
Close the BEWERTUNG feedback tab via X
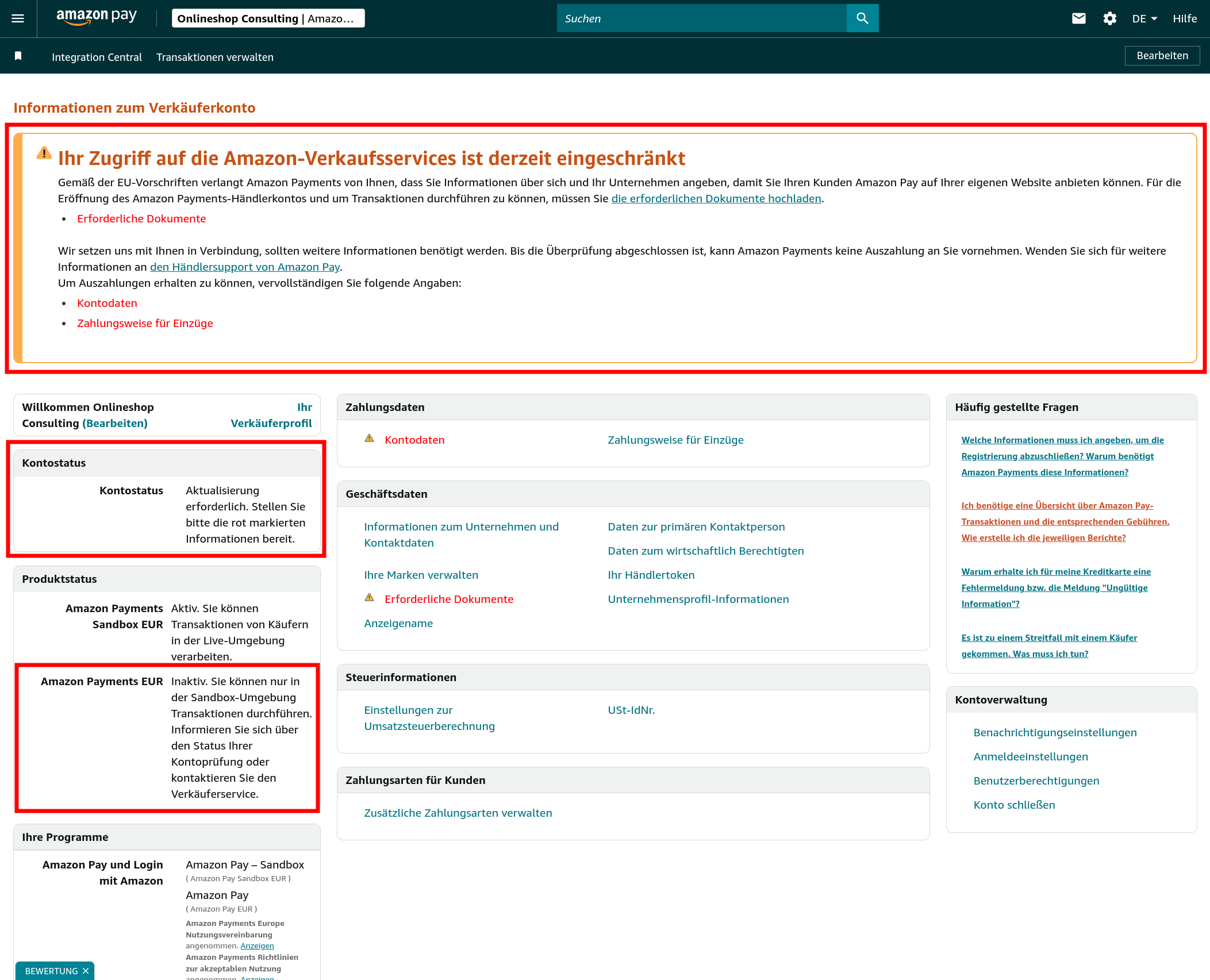coord(86,971)
